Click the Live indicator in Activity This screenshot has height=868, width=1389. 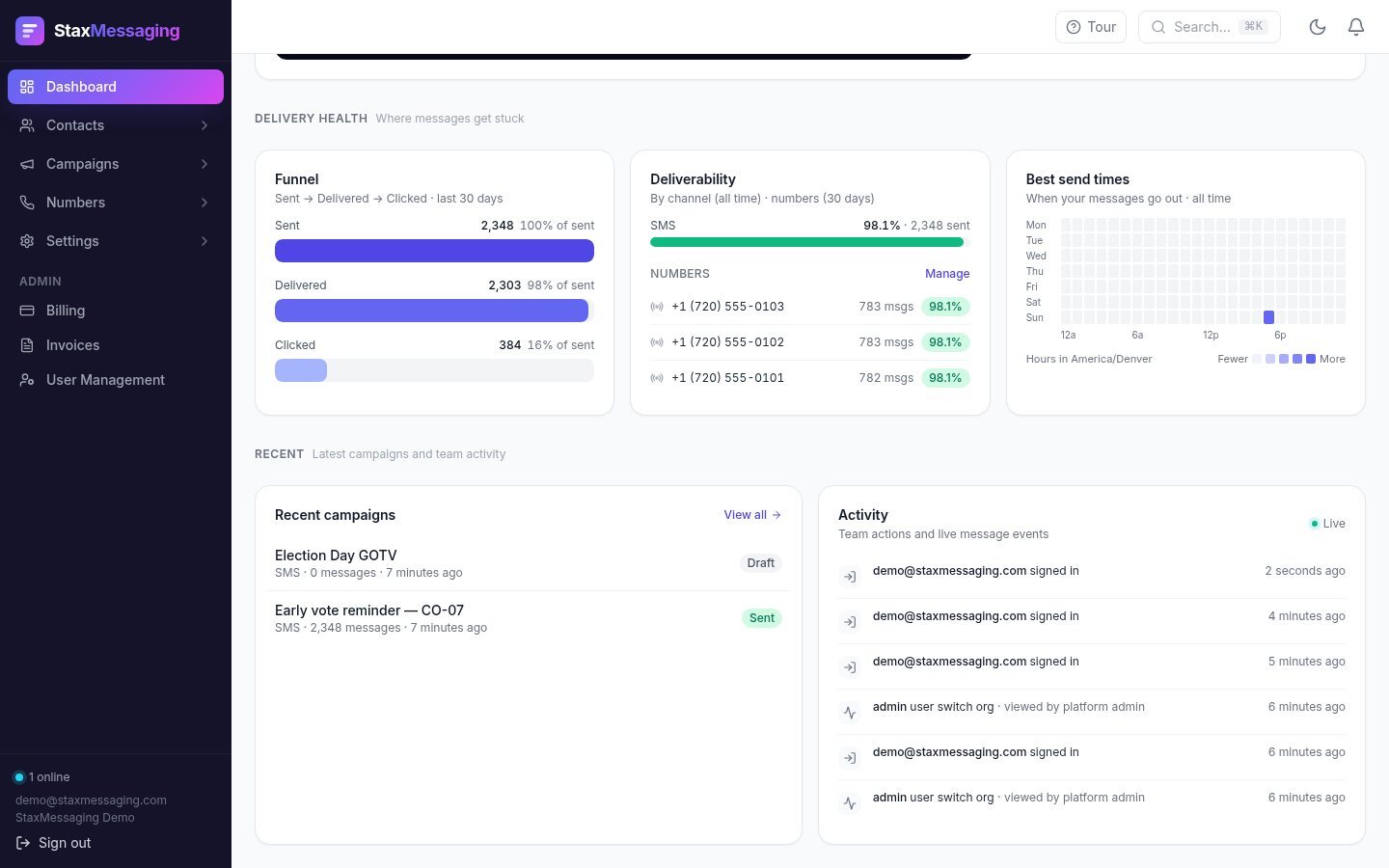[1327, 524]
